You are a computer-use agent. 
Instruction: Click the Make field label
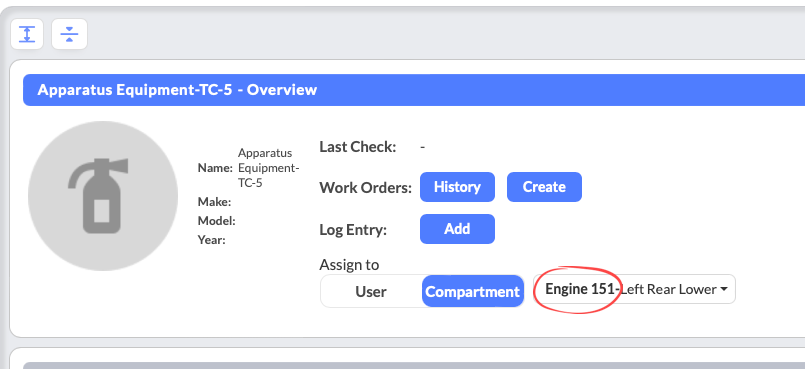click(215, 202)
